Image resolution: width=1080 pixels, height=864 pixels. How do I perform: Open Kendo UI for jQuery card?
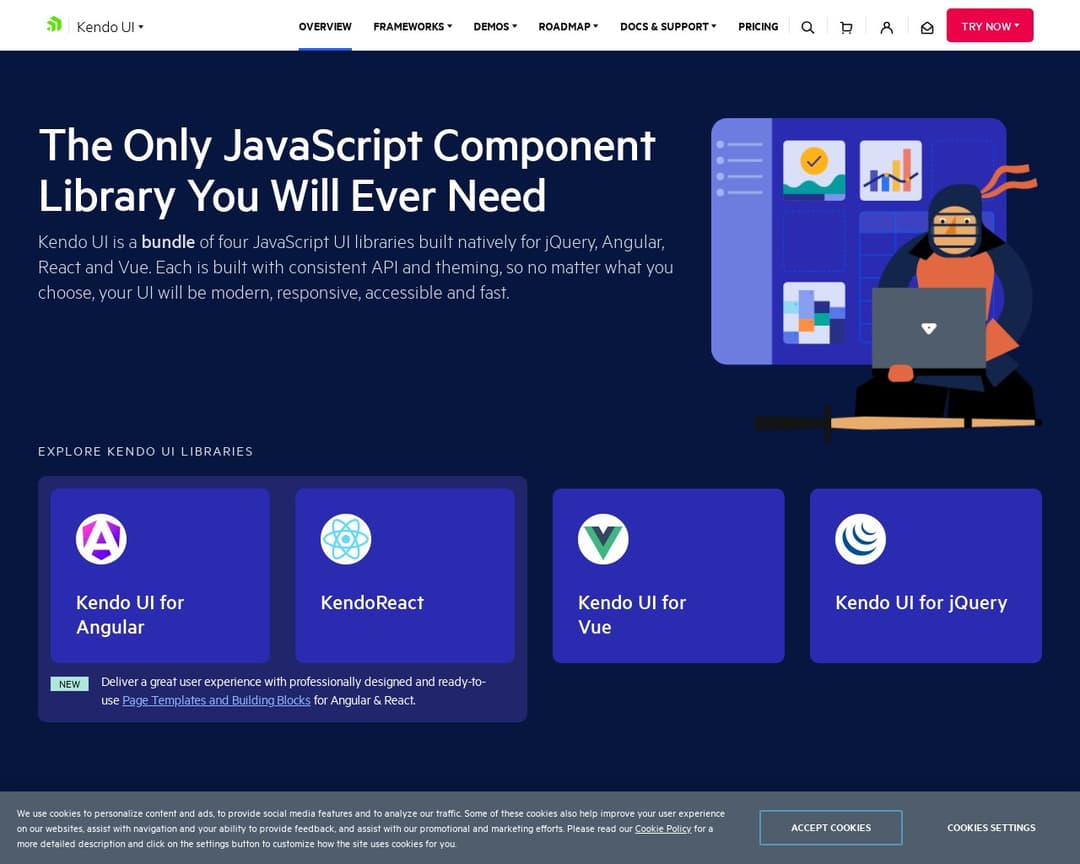point(926,576)
